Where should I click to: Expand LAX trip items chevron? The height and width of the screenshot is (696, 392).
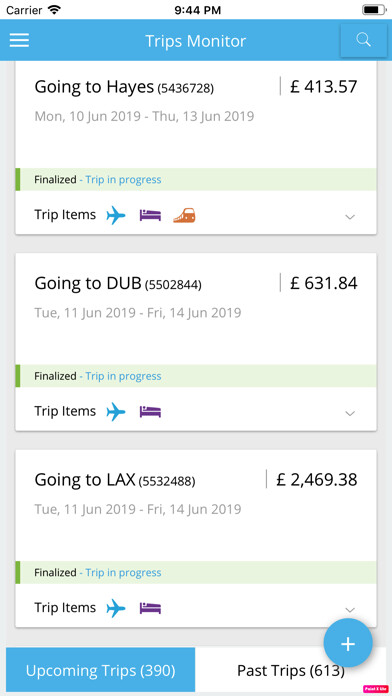(x=350, y=609)
